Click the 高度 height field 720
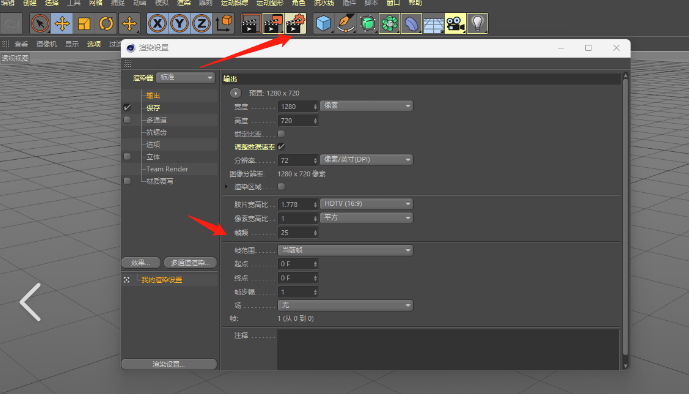The width and height of the screenshot is (689, 394). click(298, 120)
